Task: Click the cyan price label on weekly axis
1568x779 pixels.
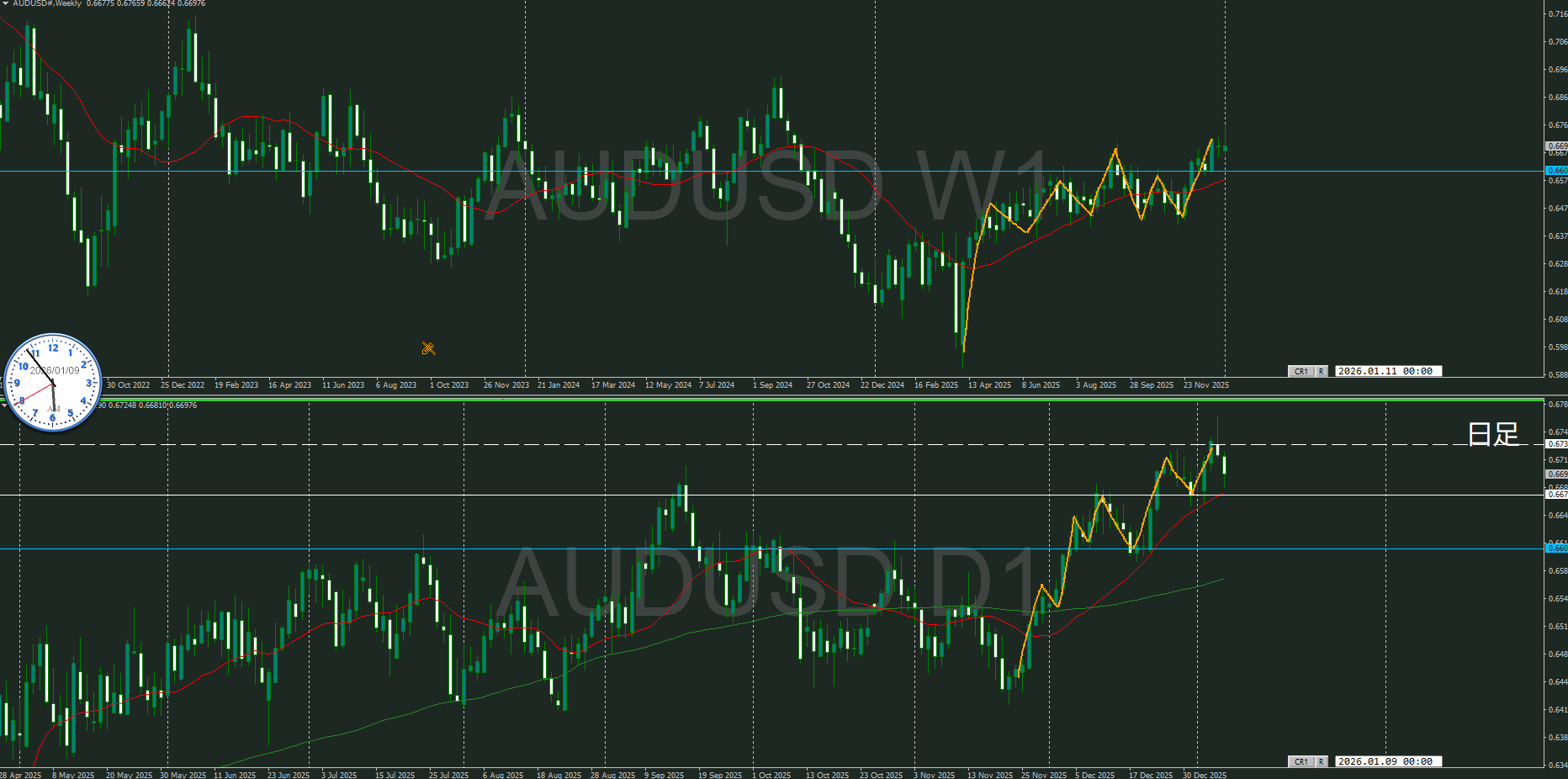Action: 1556,171
